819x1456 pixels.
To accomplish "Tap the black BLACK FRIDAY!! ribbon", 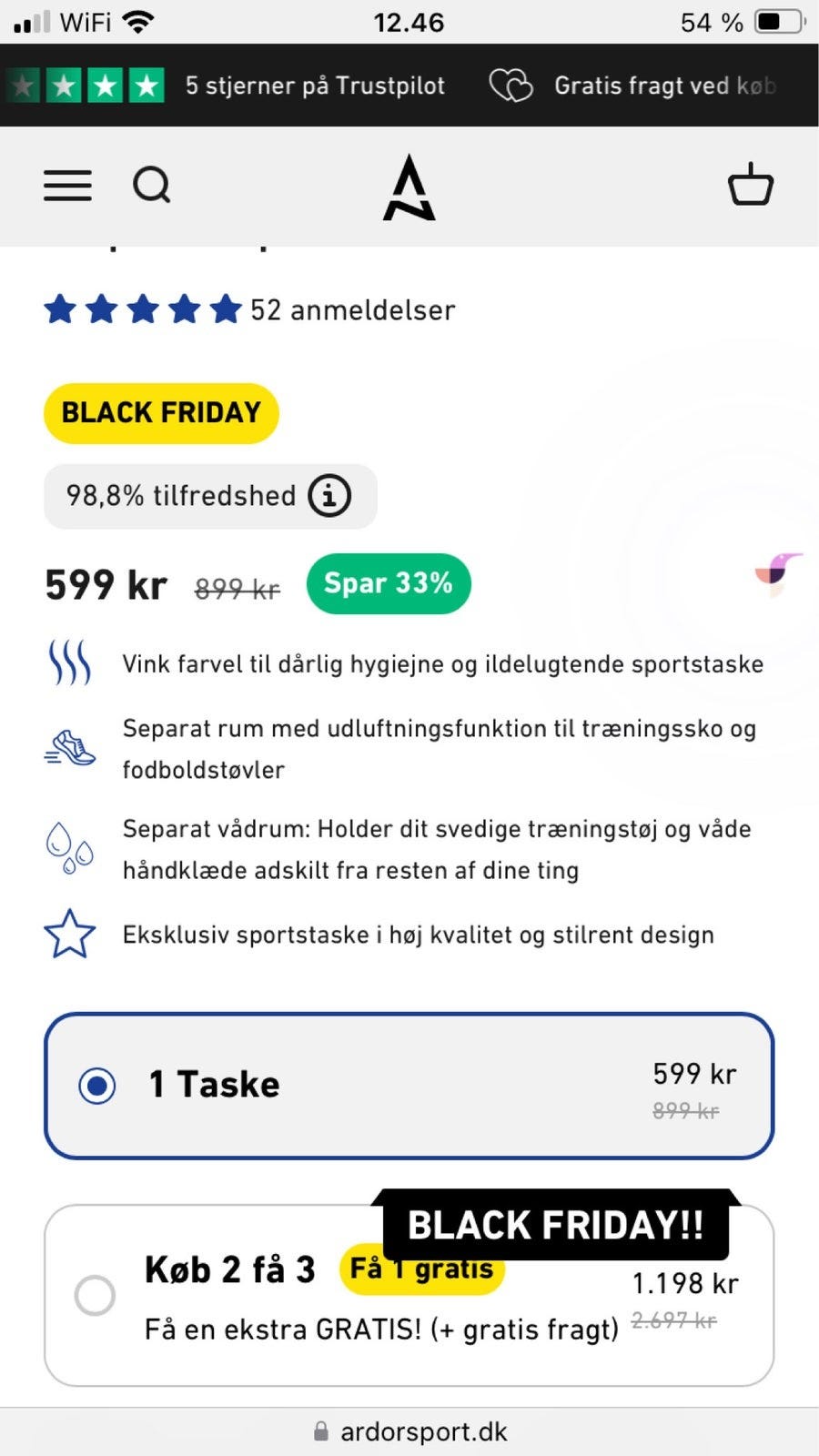I will pos(555,1225).
